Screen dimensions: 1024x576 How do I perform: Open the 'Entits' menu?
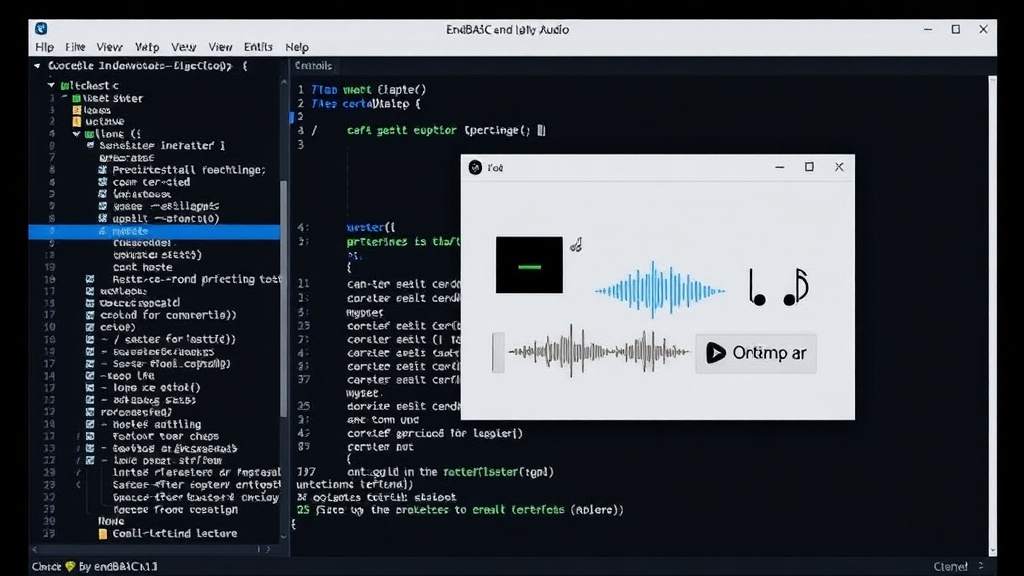click(x=258, y=47)
